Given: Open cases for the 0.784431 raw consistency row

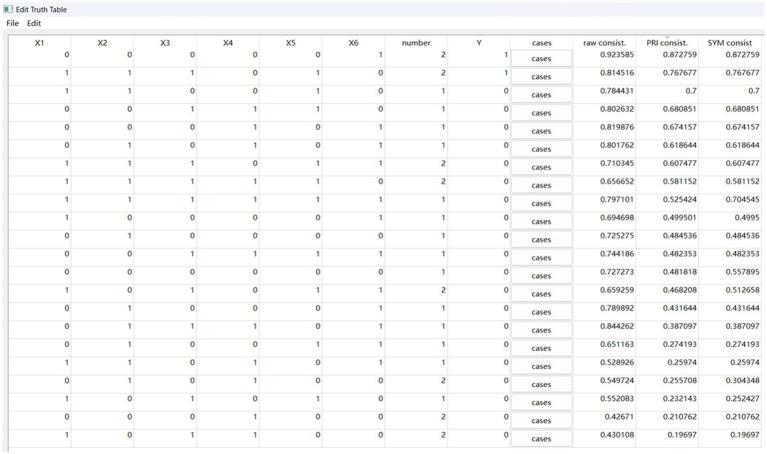Looking at the screenshot, I should coord(541,95).
